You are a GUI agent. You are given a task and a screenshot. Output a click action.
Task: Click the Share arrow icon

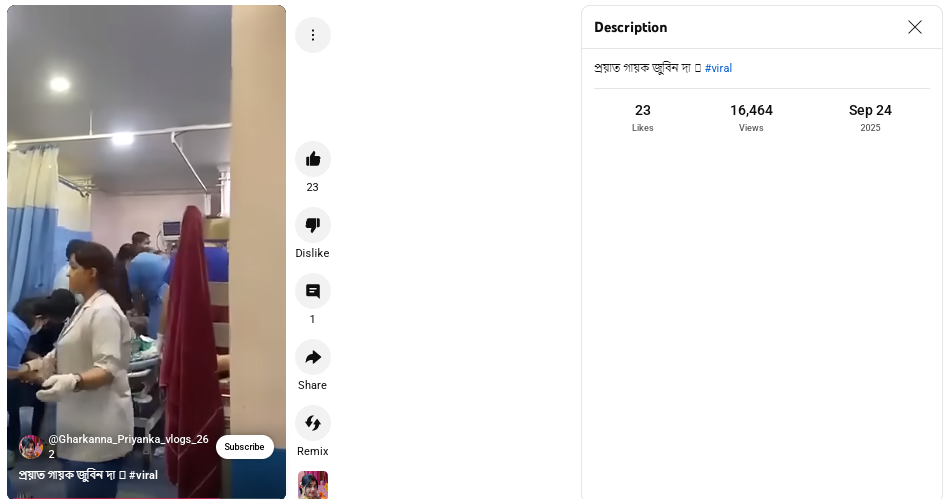coord(313,357)
